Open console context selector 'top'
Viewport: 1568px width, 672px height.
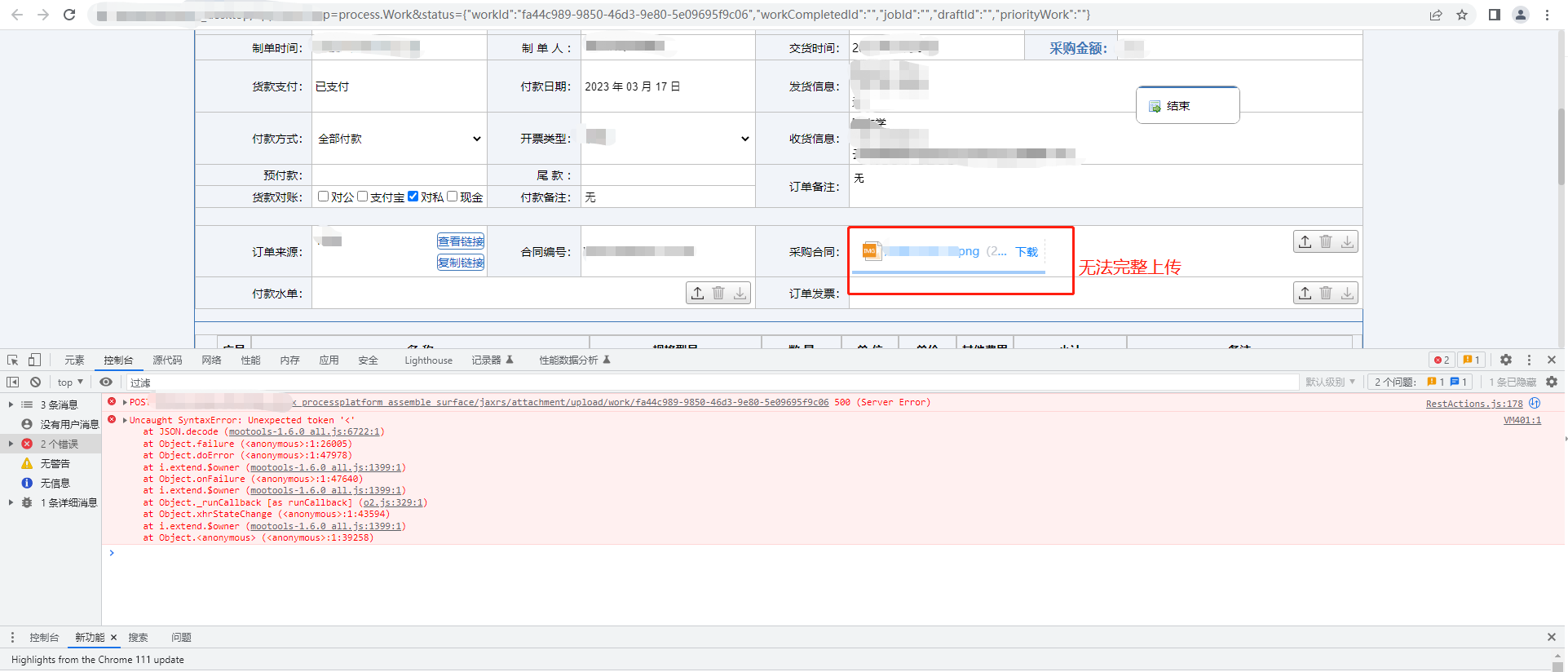70,382
